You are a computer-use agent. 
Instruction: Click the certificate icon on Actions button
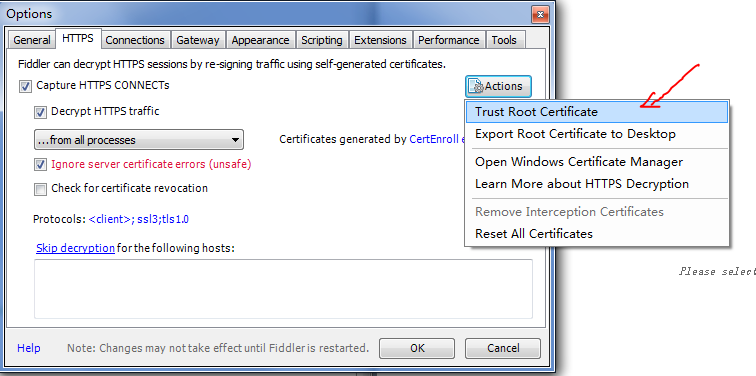pos(476,86)
